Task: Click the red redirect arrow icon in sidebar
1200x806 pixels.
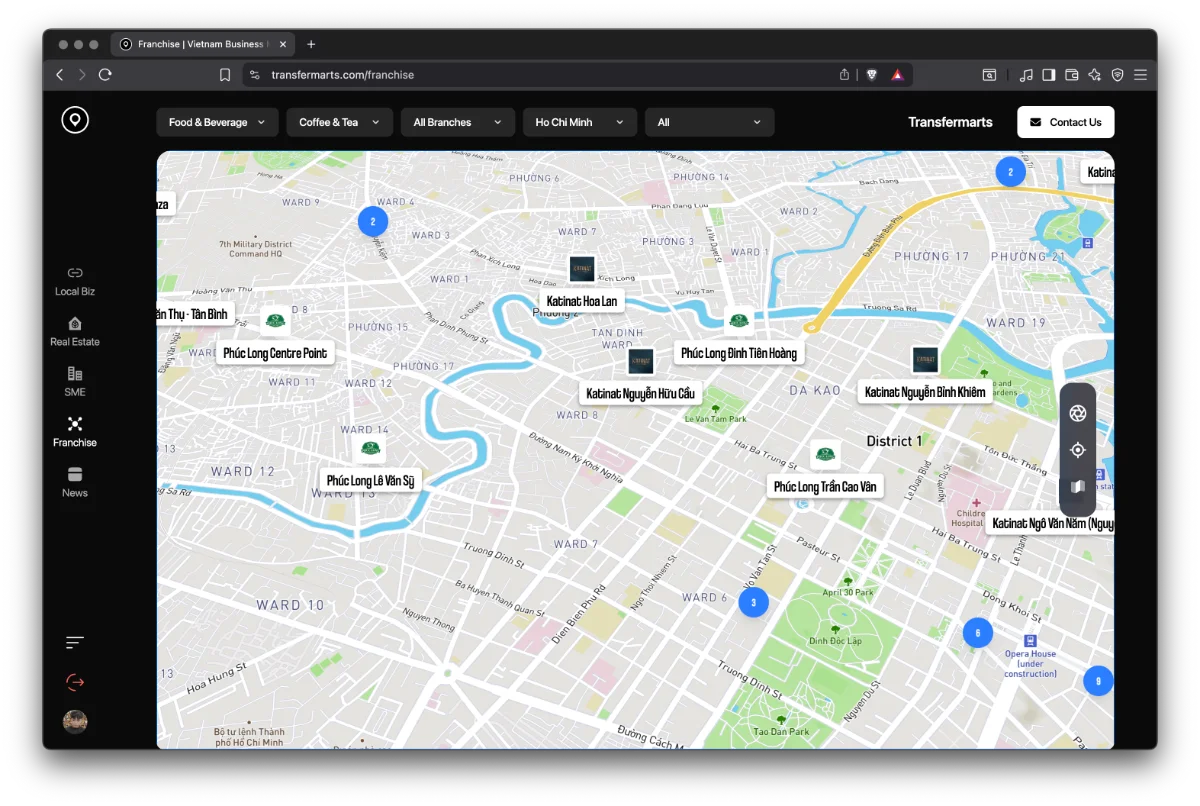Action: (75, 681)
